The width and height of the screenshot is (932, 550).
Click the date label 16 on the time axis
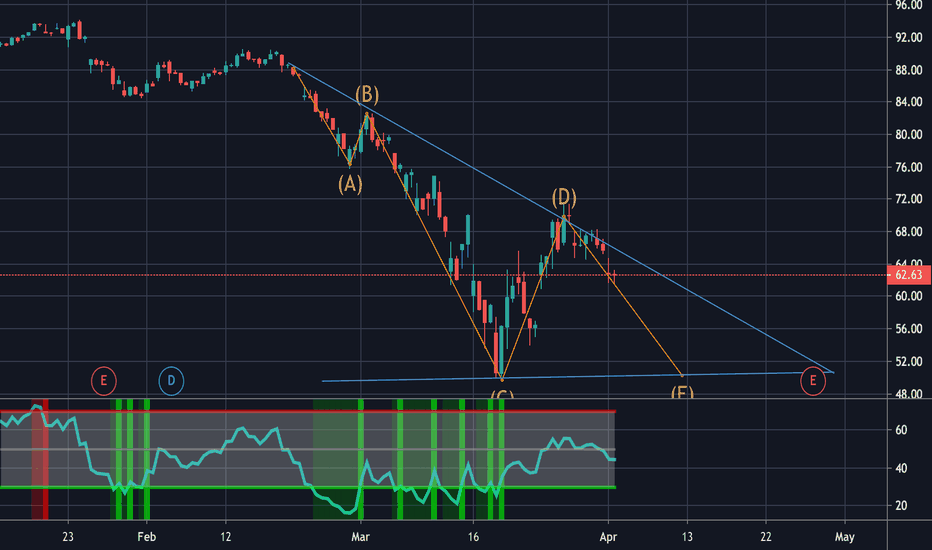(x=473, y=537)
